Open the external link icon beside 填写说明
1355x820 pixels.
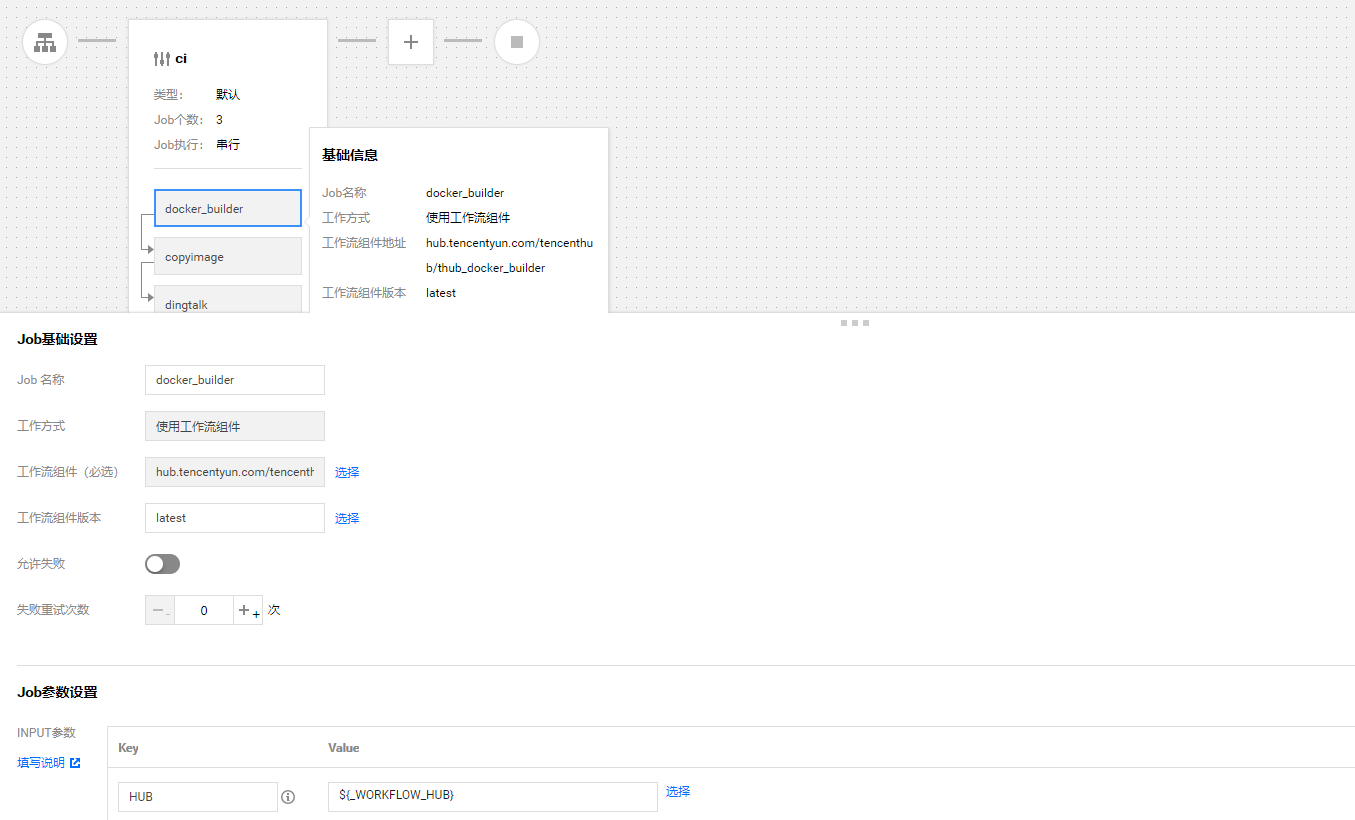coord(75,763)
